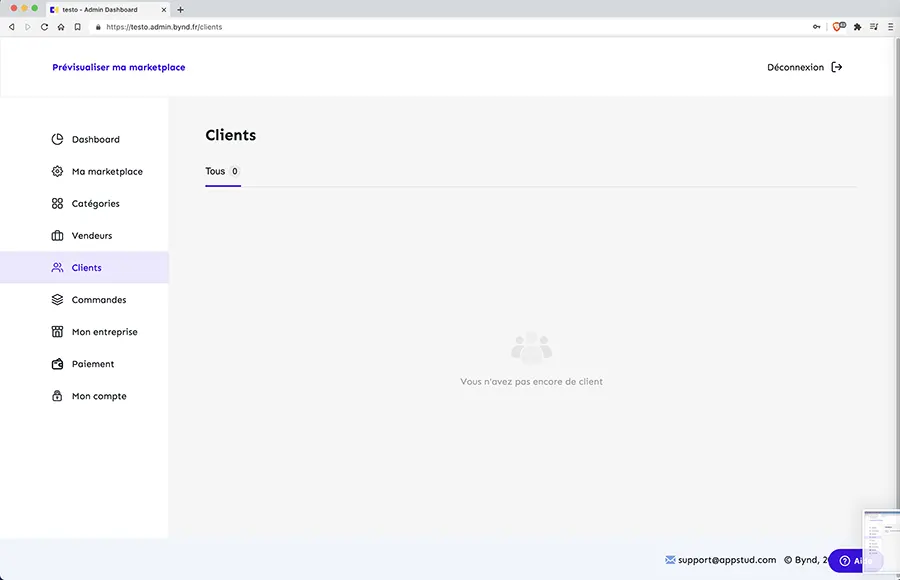Choose the Clients people icon in sidebar
Image resolution: width=900 pixels, height=580 pixels.
[57, 268]
